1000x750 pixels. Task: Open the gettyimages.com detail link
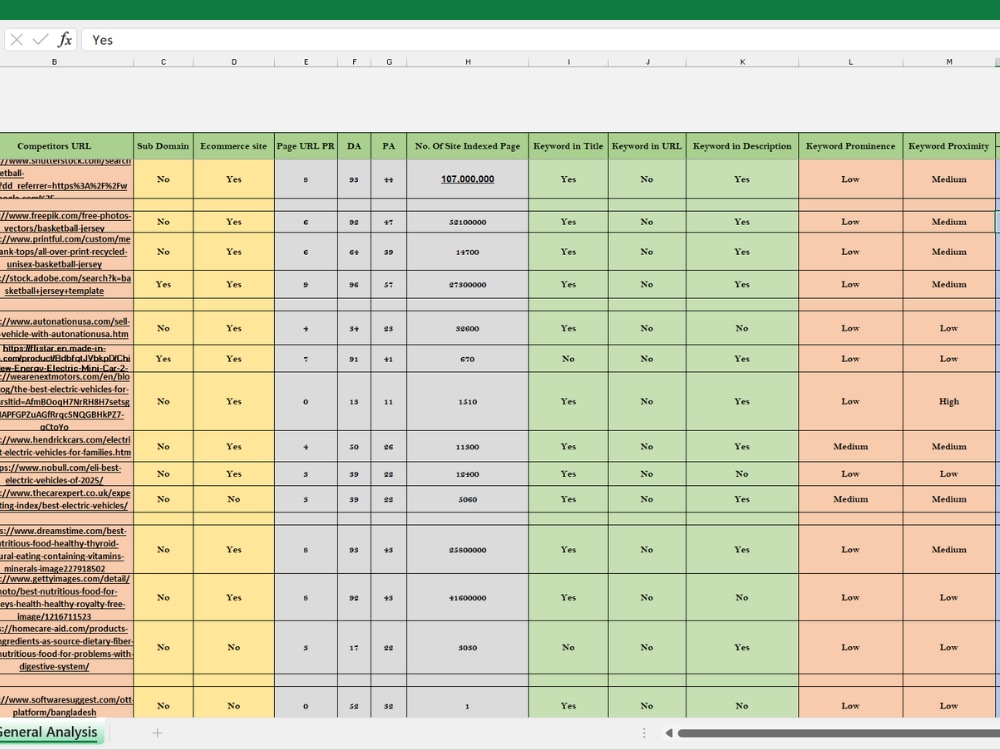(65, 598)
